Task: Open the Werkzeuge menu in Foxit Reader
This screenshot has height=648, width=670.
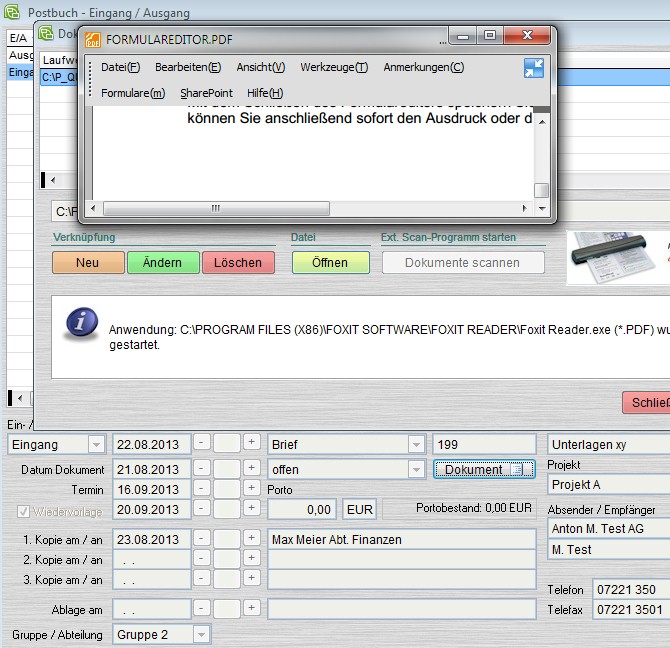Action: 334,67
